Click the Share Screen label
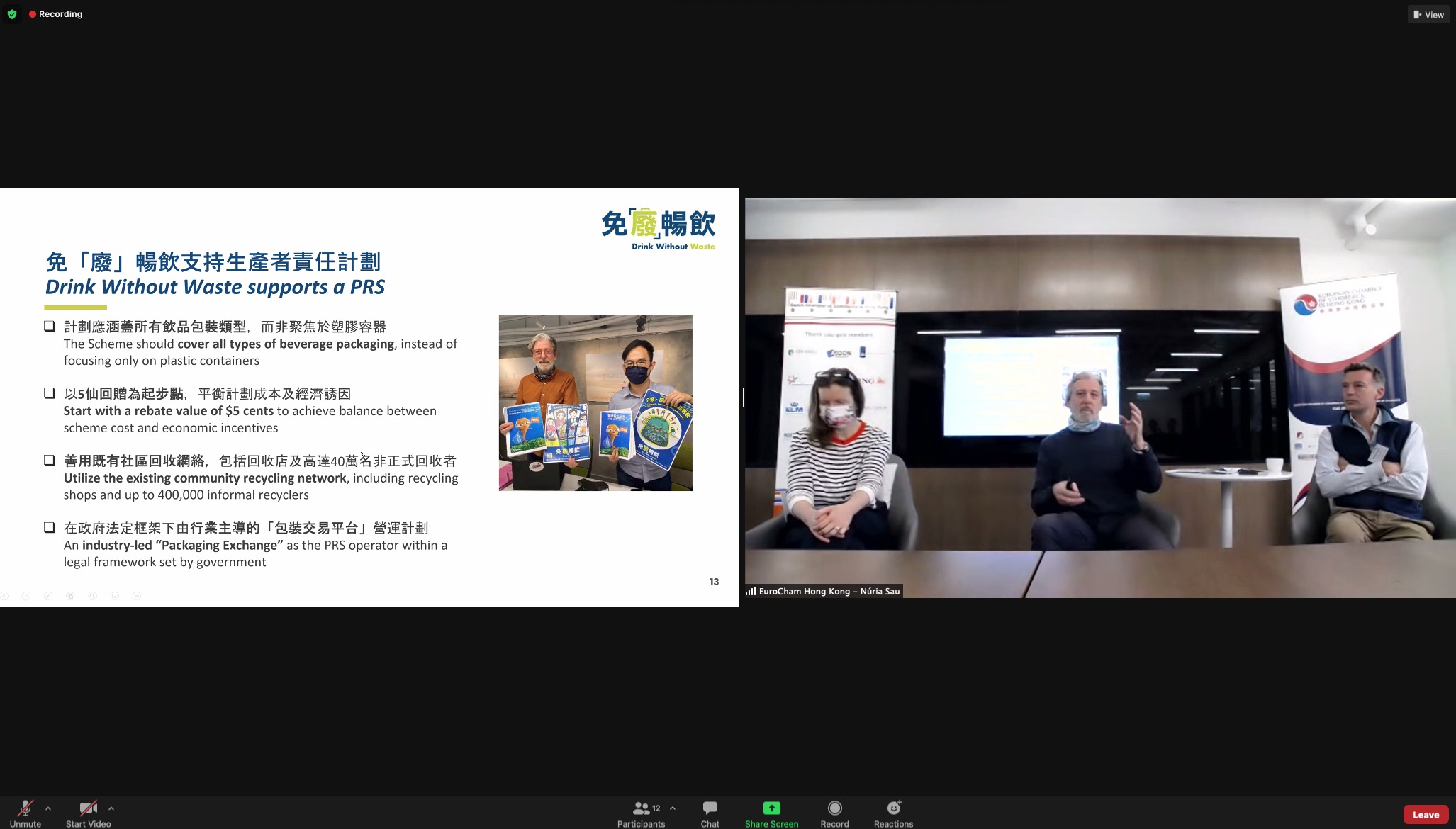 tap(771, 823)
